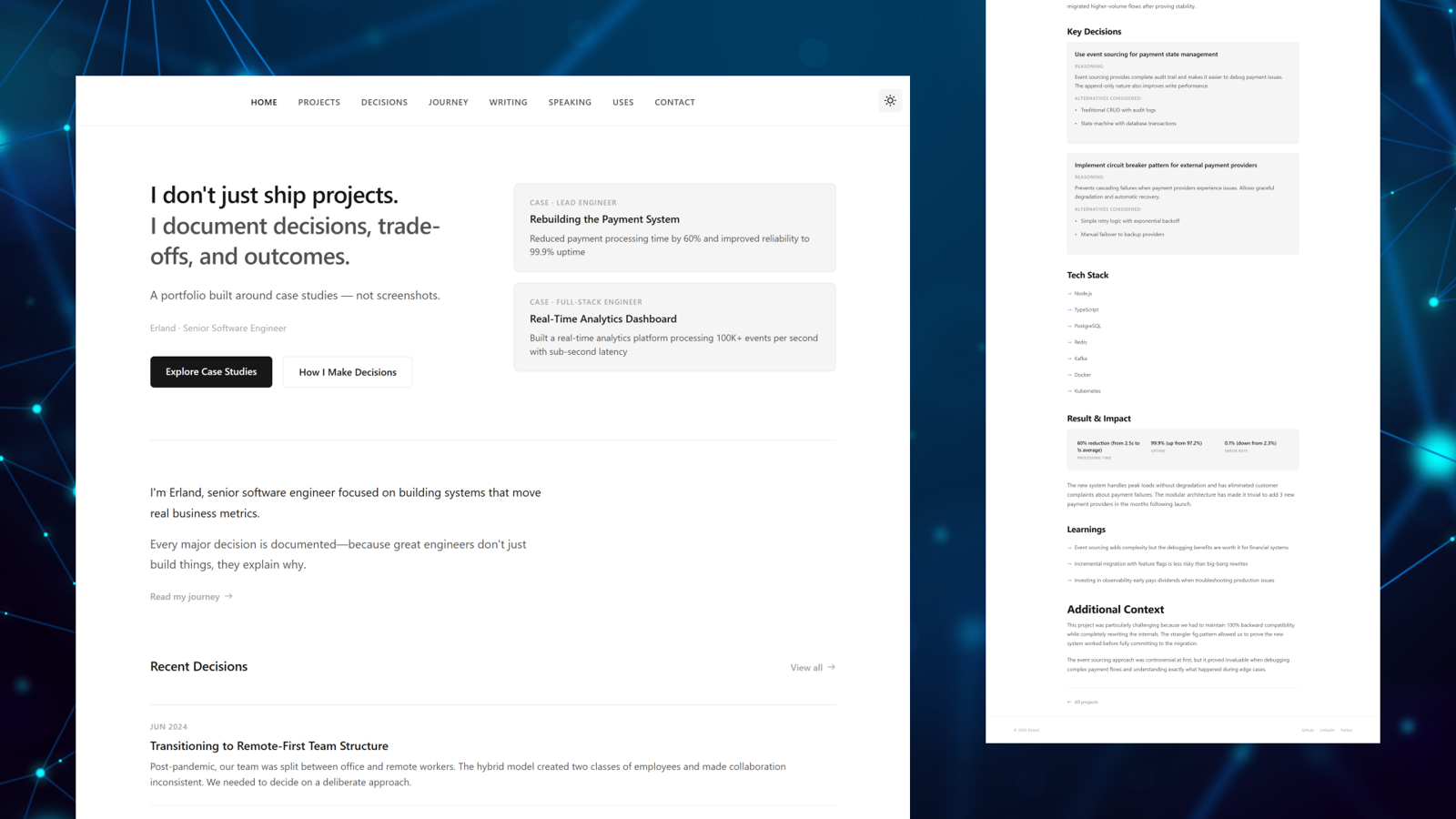Screen dimensions: 1456x819
Task: Open the LinkedIn footer link in right window
Action: pos(1327,730)
